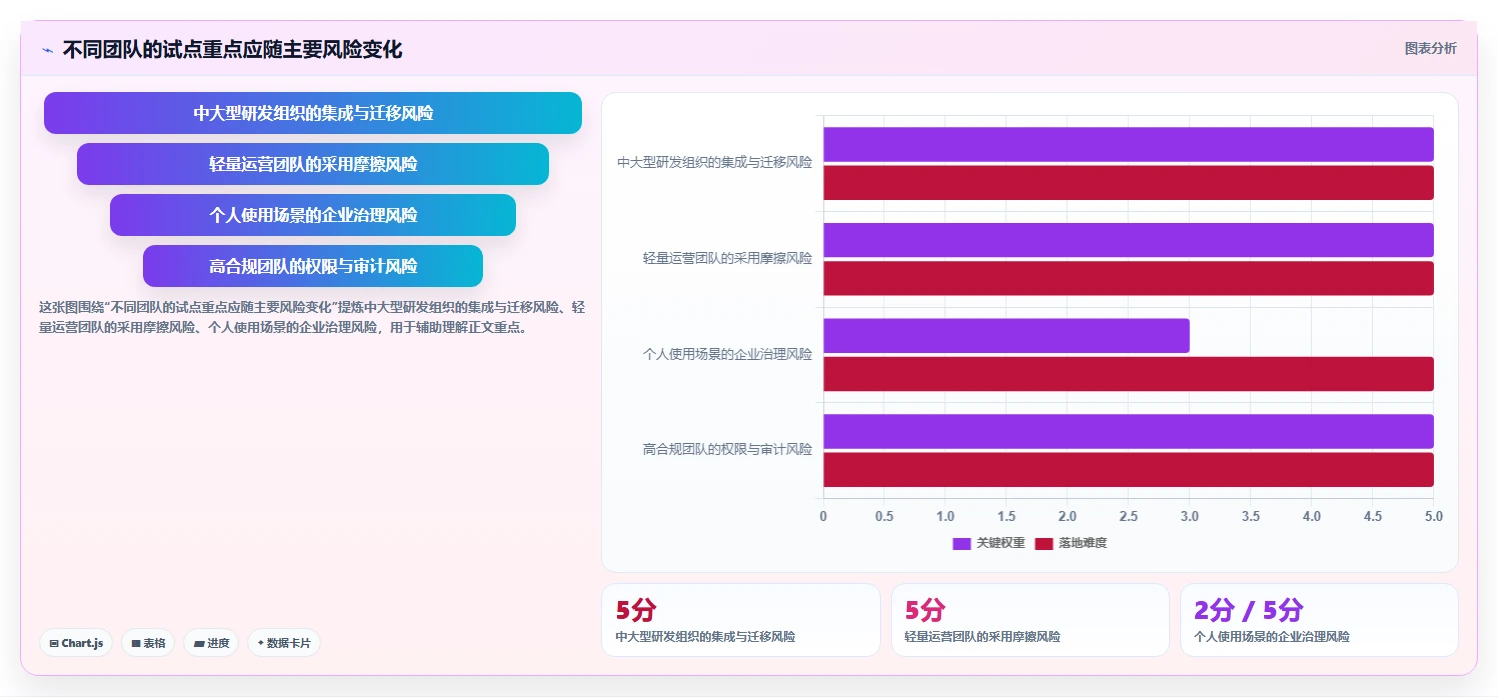
Task: Click chart axis label 个人使用场景的企业治理风险
Action: (x=728, y=354)
